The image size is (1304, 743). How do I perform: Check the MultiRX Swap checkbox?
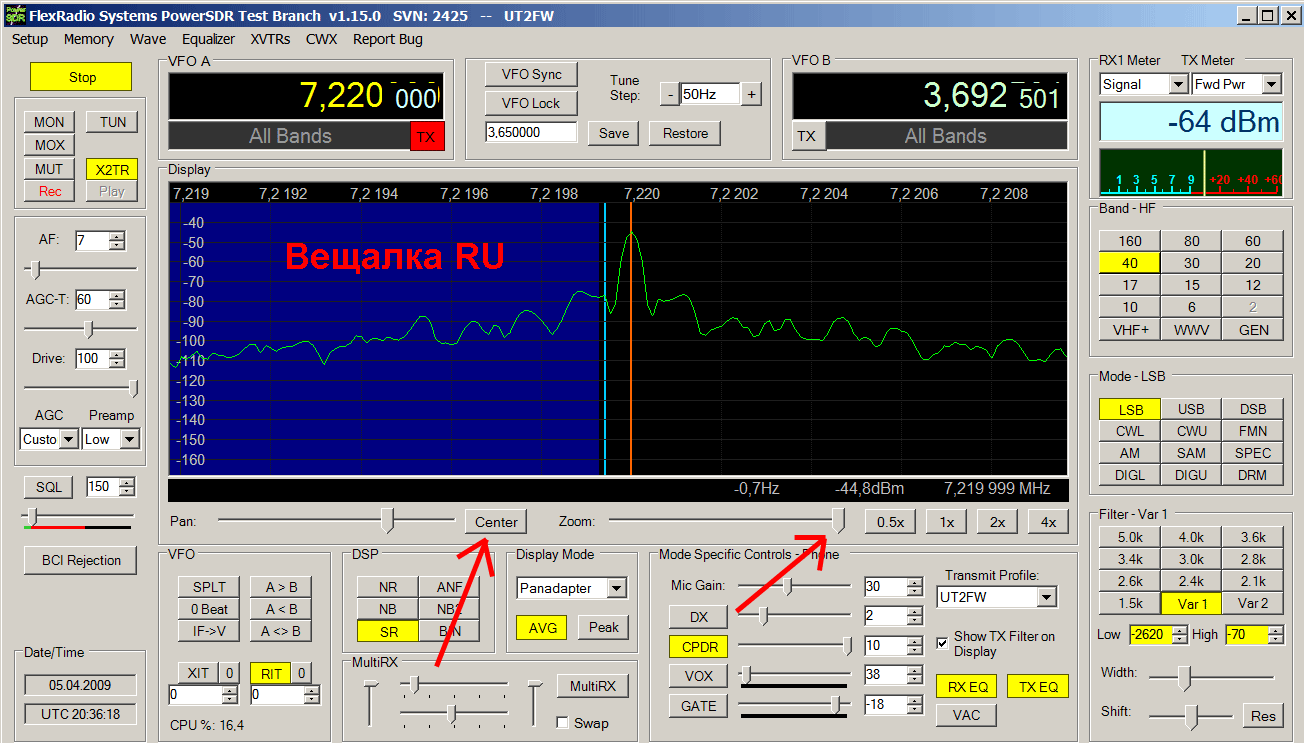(x=563, y=723)
